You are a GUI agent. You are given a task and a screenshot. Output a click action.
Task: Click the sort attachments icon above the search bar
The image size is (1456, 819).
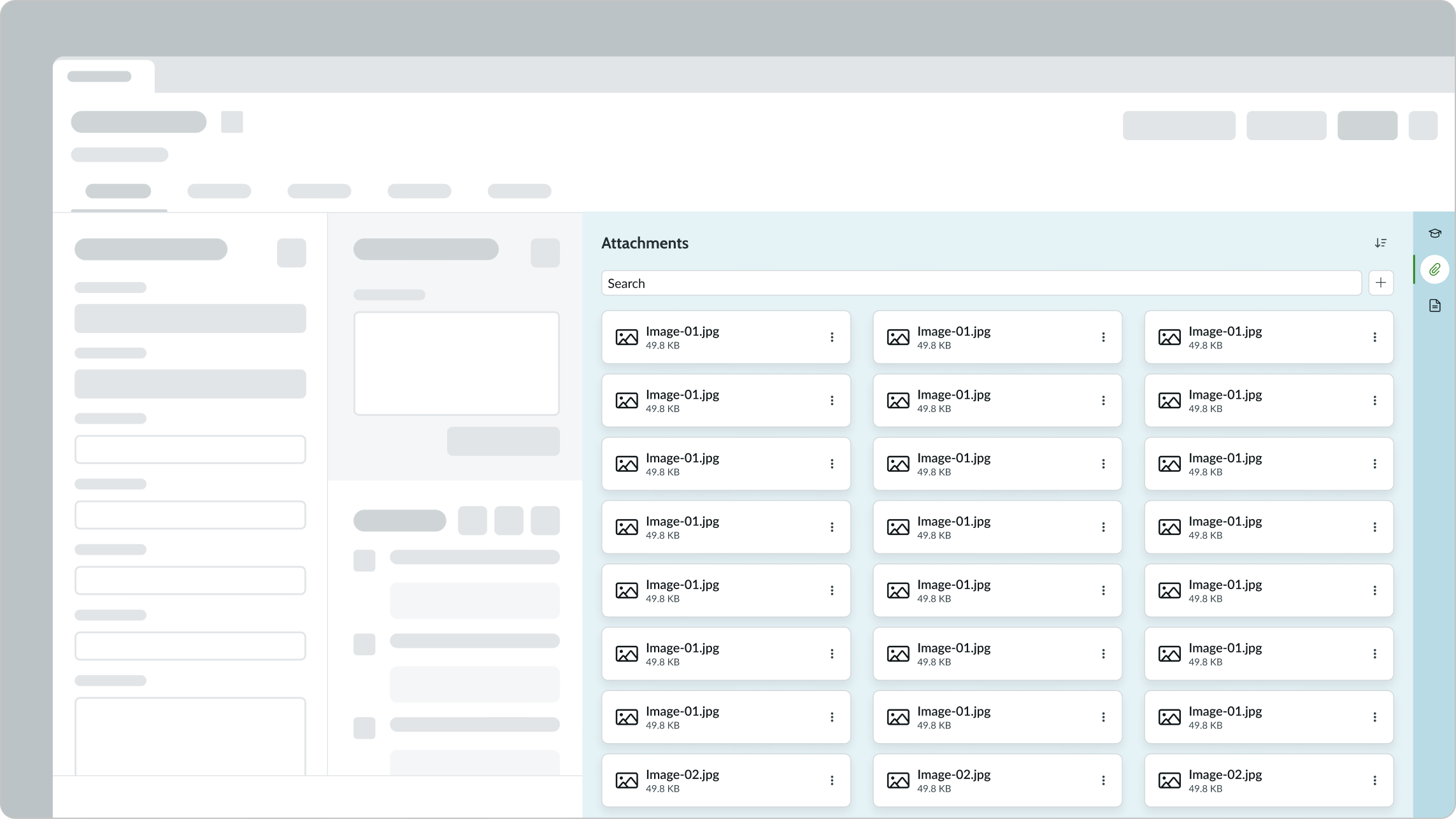tap(1381, 242)
